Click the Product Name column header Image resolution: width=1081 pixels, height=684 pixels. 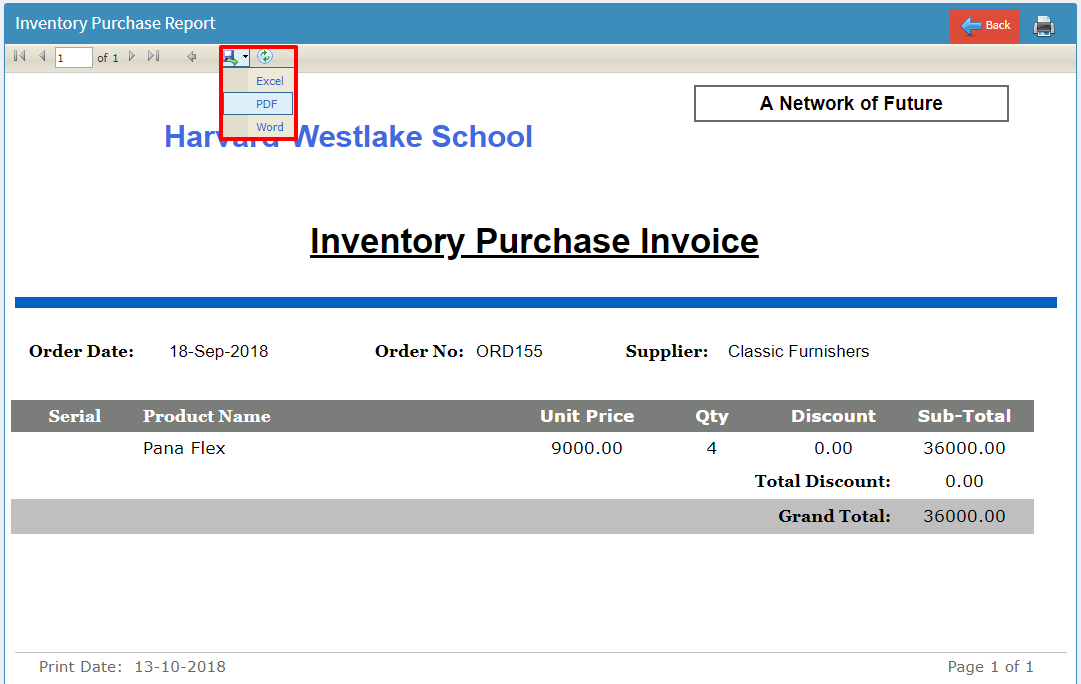click(x=207, y=416)
